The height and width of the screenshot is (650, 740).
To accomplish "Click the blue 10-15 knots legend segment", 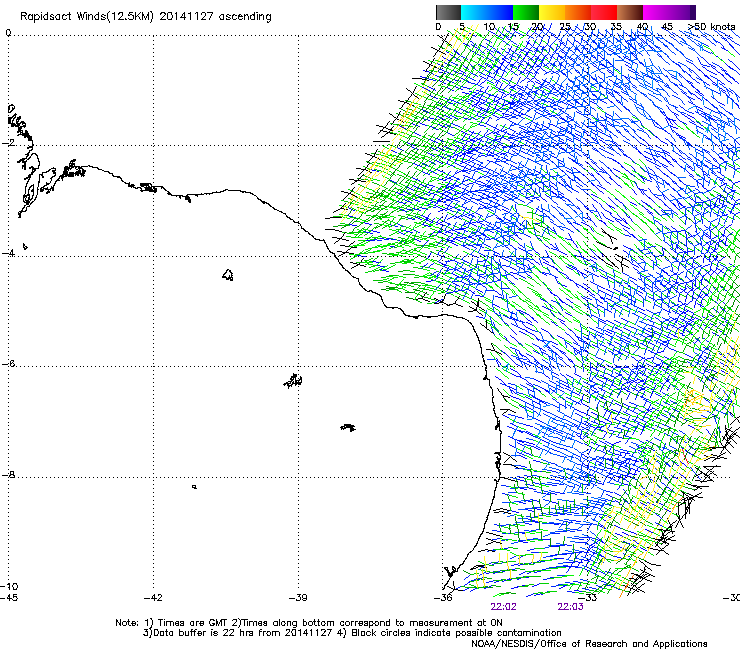I will [x=500, y=12].
